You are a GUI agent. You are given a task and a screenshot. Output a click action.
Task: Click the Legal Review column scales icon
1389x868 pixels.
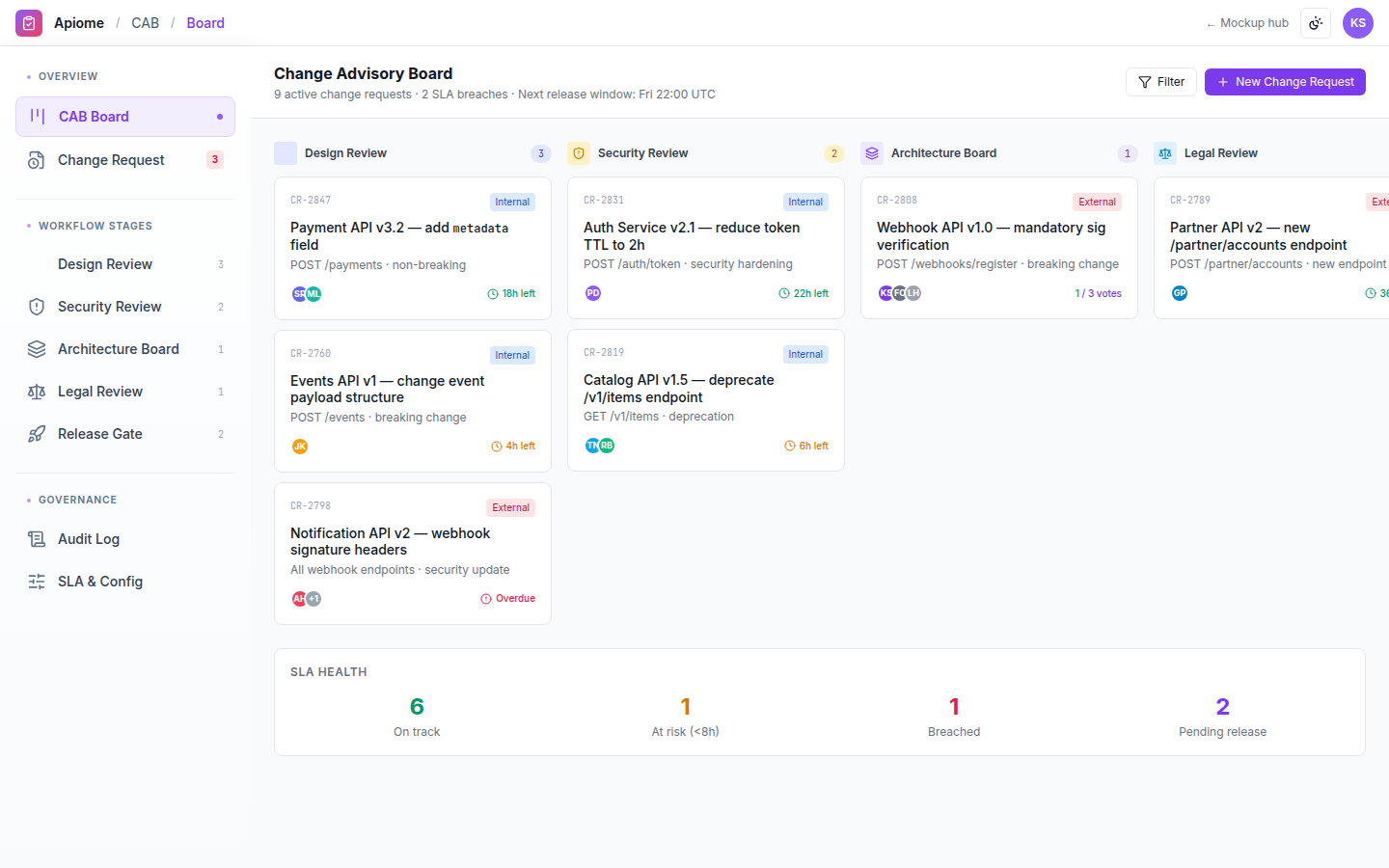(1165, 153)
